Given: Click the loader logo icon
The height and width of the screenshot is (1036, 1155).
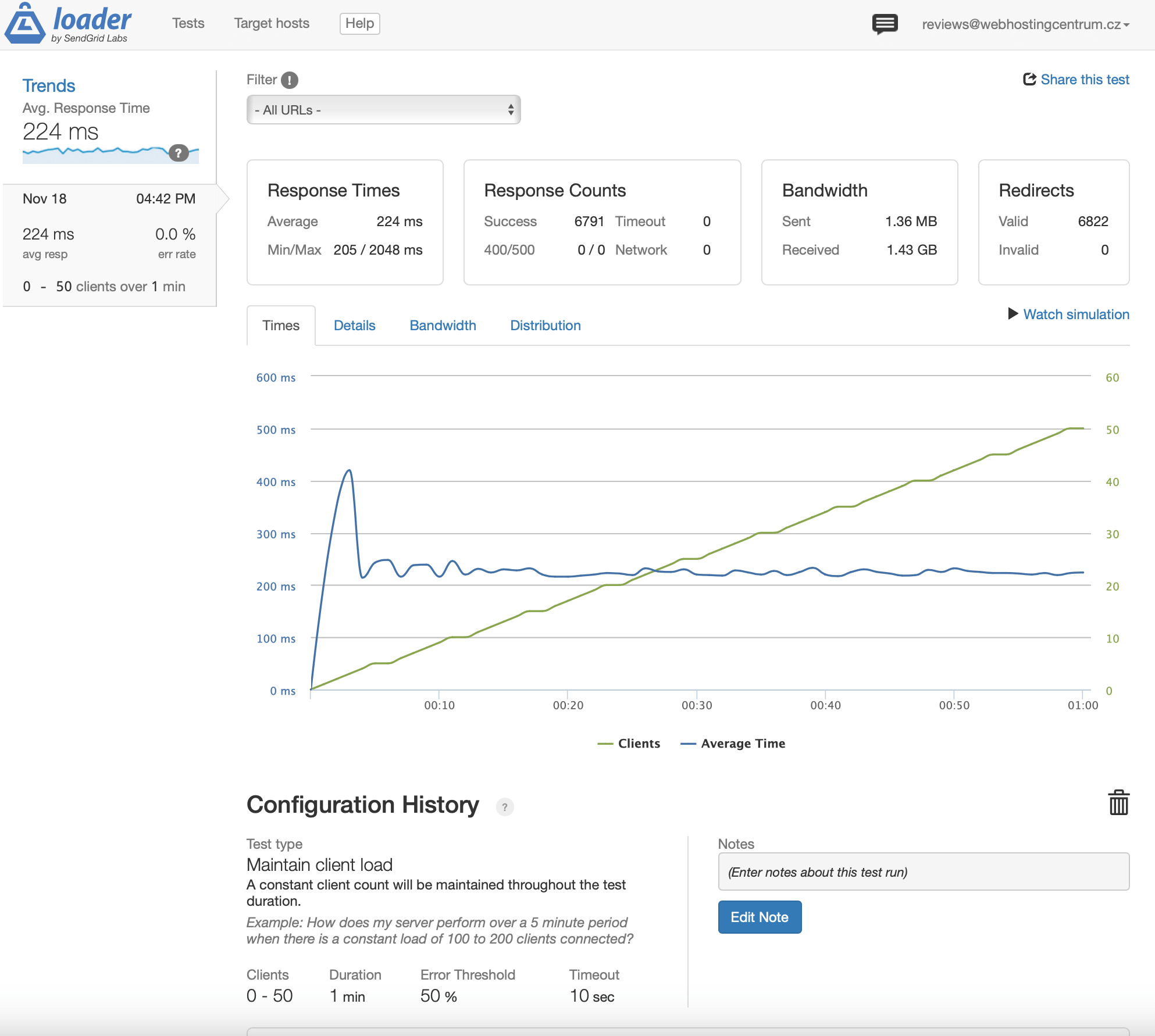Looking at the screenshot, I should [25, 24].
